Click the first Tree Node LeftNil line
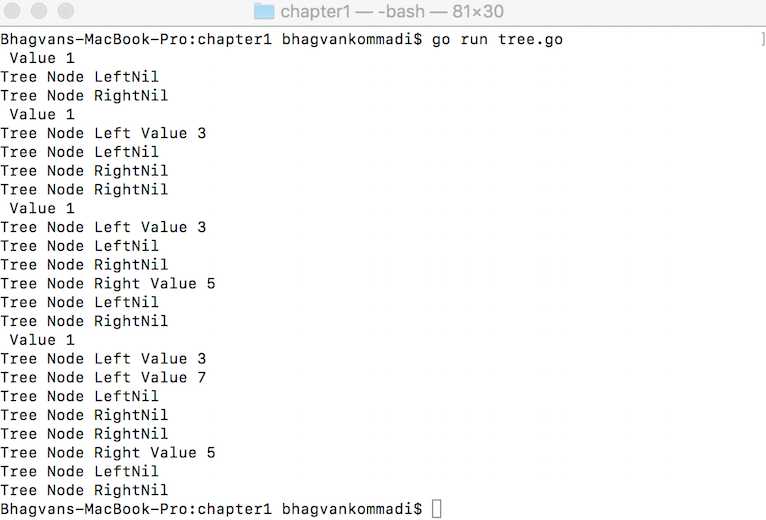The height and width of the screenshot is (520, 766). tap(80, 77)
